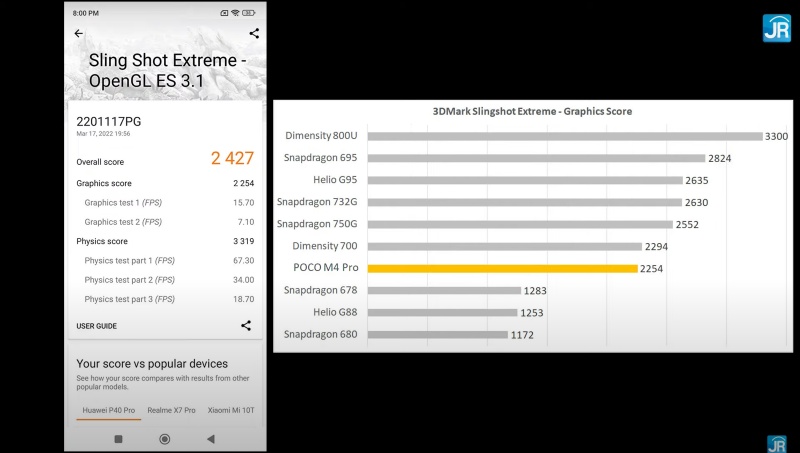Tap the share icon beside USER GUIDE
Image resolution: width=800 pixels, height=453 pixels.
click(x=246, y=326)
